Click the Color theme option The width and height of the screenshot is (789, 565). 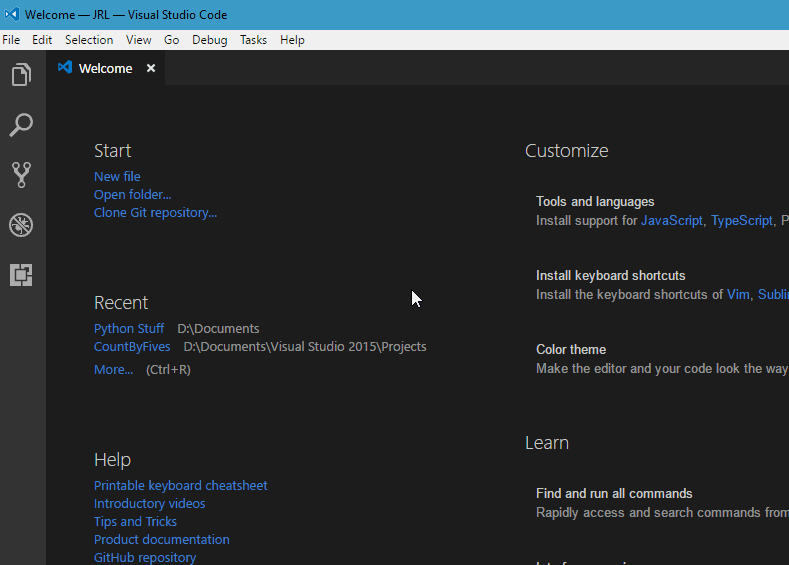(571, 350)
